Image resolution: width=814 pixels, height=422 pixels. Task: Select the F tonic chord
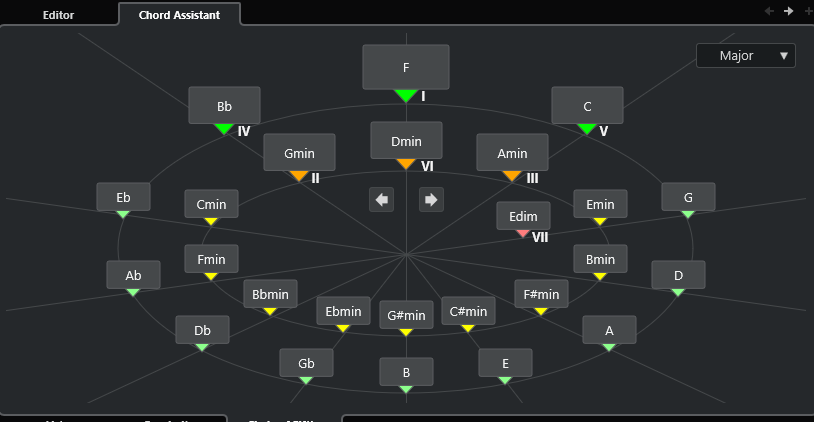405,67
